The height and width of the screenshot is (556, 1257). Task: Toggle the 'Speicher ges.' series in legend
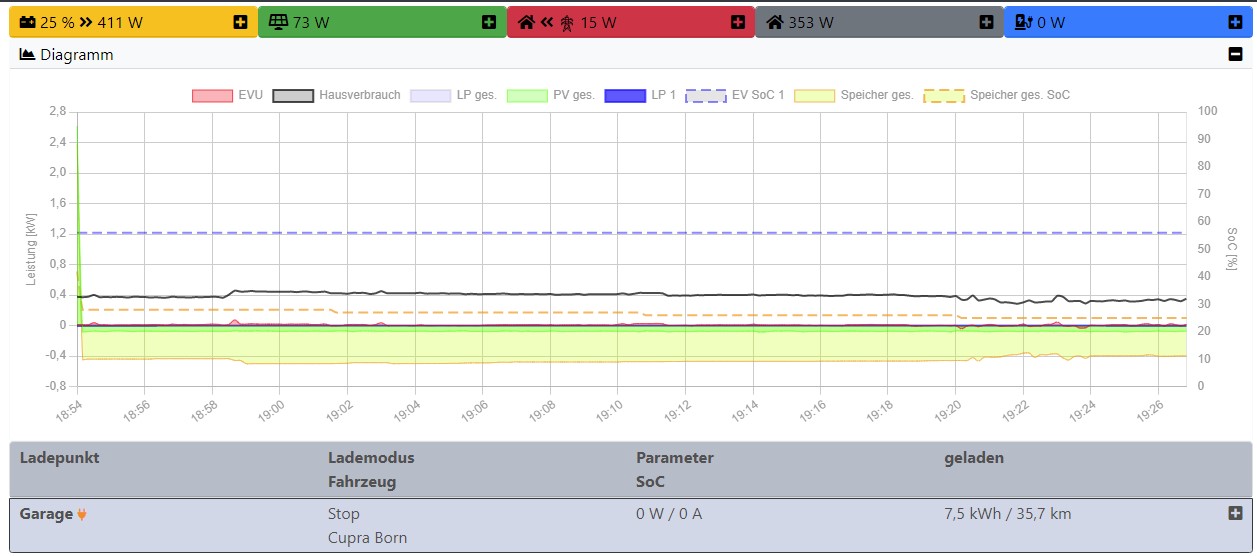pos(854,95)
